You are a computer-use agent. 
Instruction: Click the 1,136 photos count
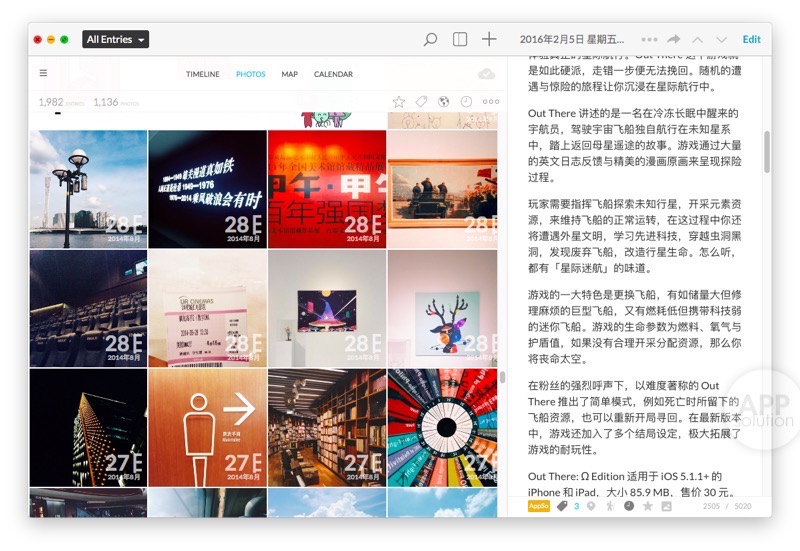point(116,103)
